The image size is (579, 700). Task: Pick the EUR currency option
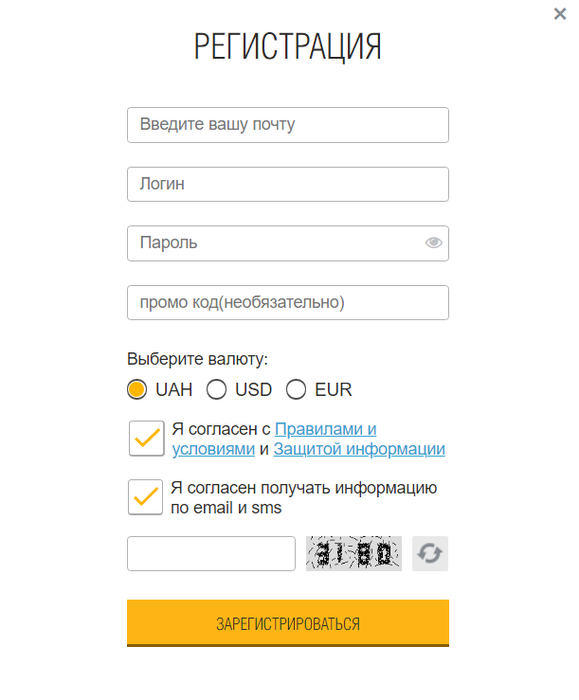pos(296,389)
